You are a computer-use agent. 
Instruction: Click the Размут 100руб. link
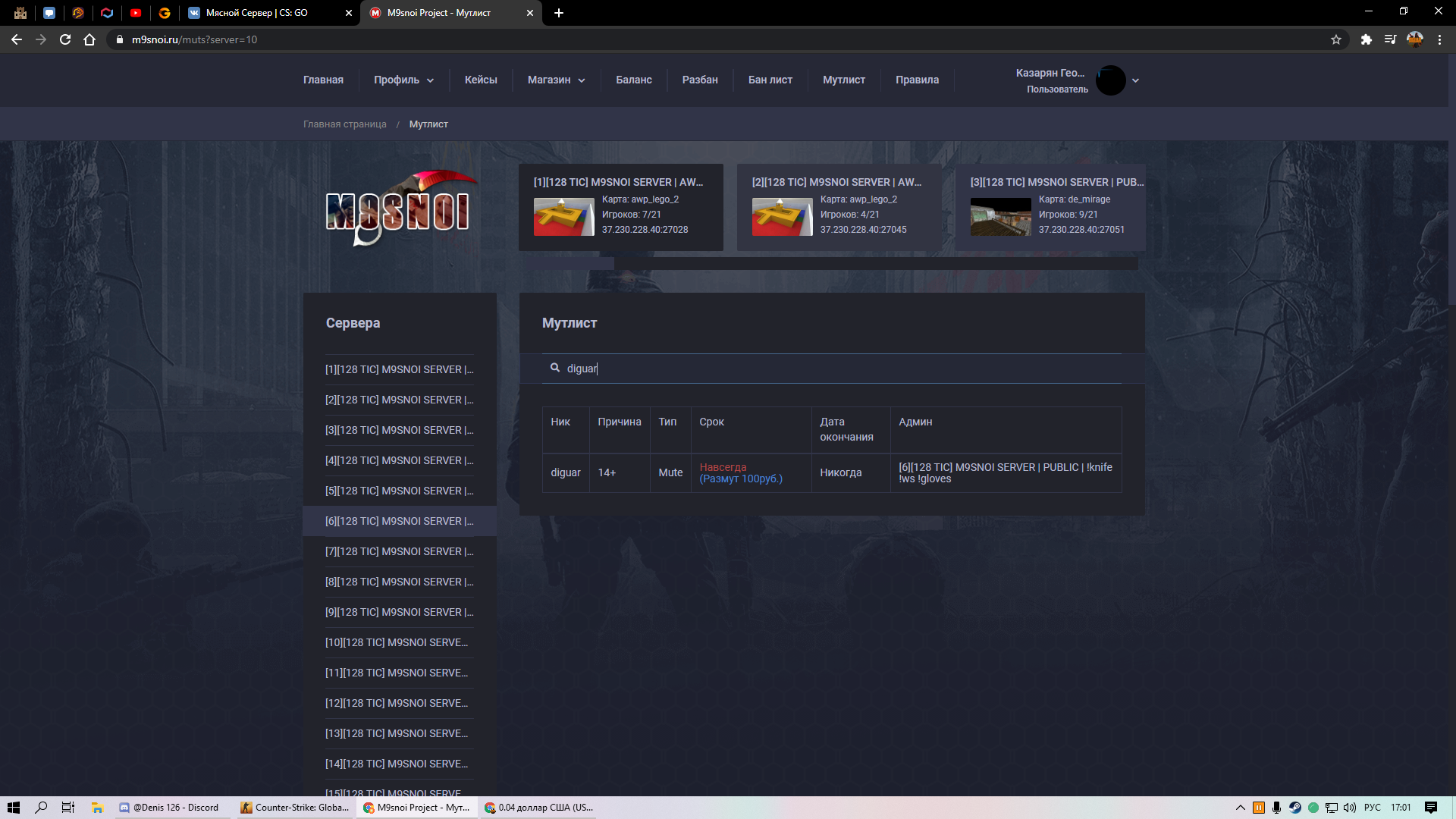(741, 479)
